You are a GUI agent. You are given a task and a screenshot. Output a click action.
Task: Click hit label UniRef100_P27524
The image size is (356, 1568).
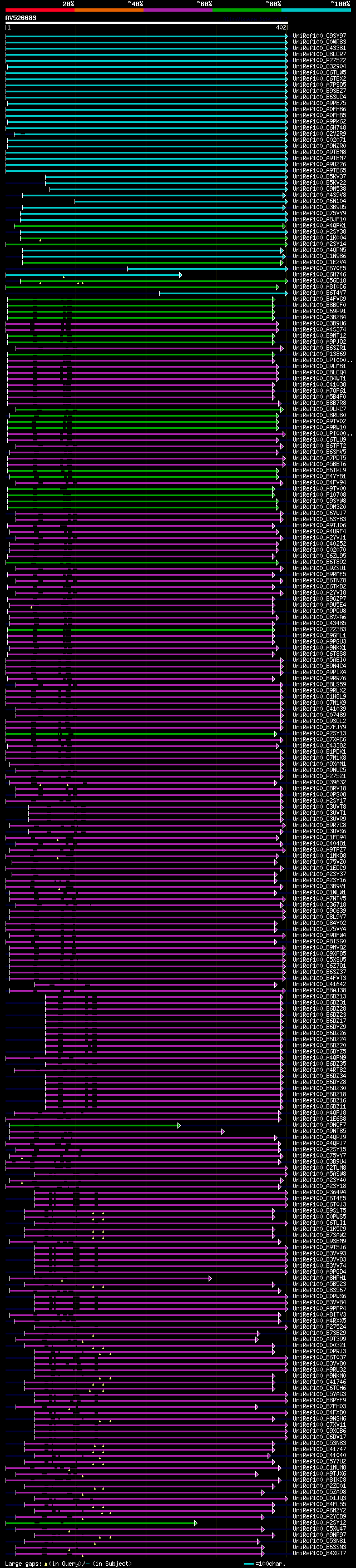tap(319, 1327)
